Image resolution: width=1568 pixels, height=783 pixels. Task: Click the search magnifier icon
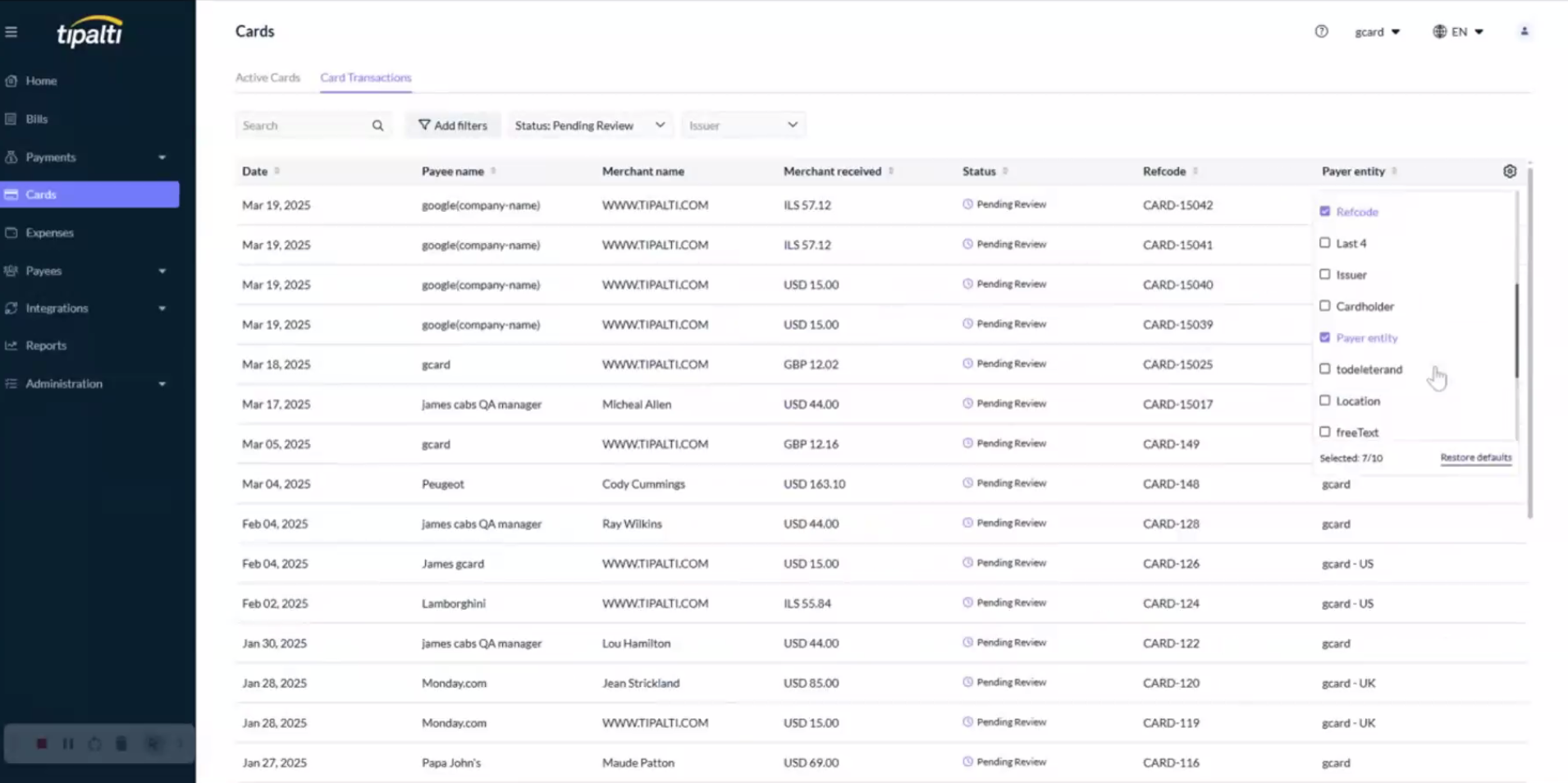point(377,126)
